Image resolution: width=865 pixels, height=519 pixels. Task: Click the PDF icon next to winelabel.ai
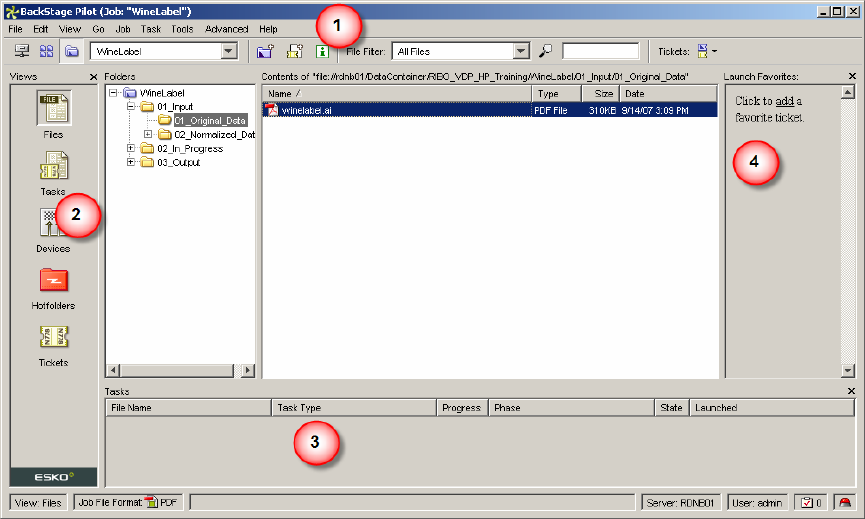point(271,110)
